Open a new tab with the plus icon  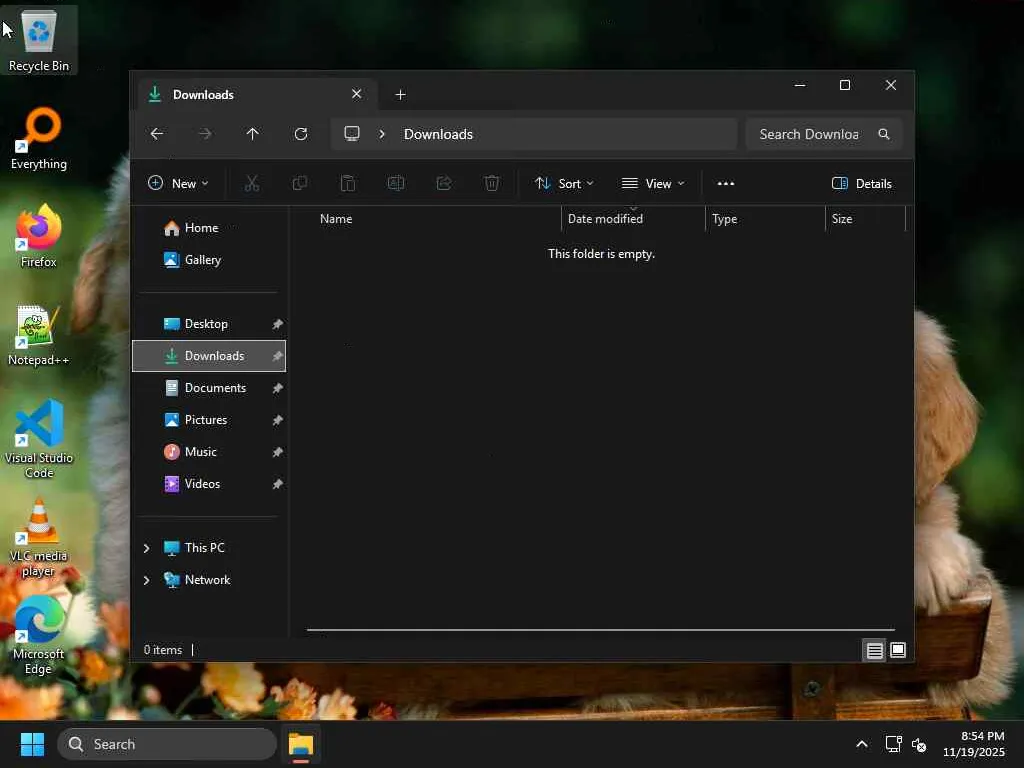pyautogui.click(x=400, y=94)
